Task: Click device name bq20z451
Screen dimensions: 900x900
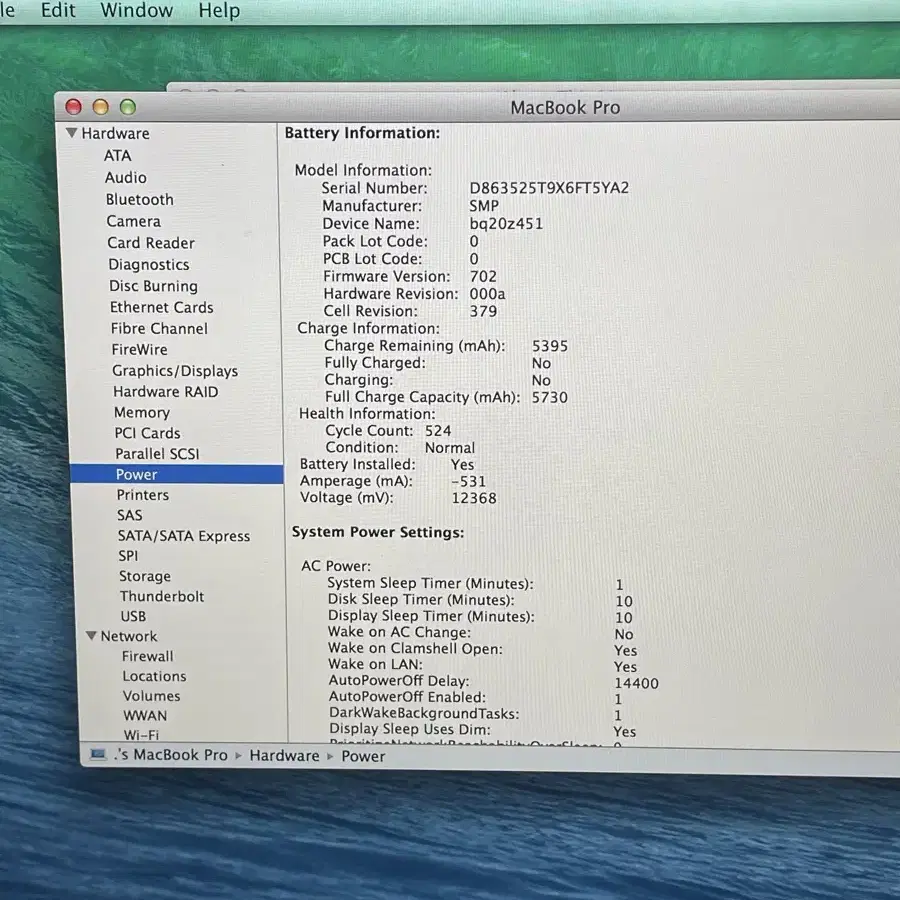Action: [506, 223]
